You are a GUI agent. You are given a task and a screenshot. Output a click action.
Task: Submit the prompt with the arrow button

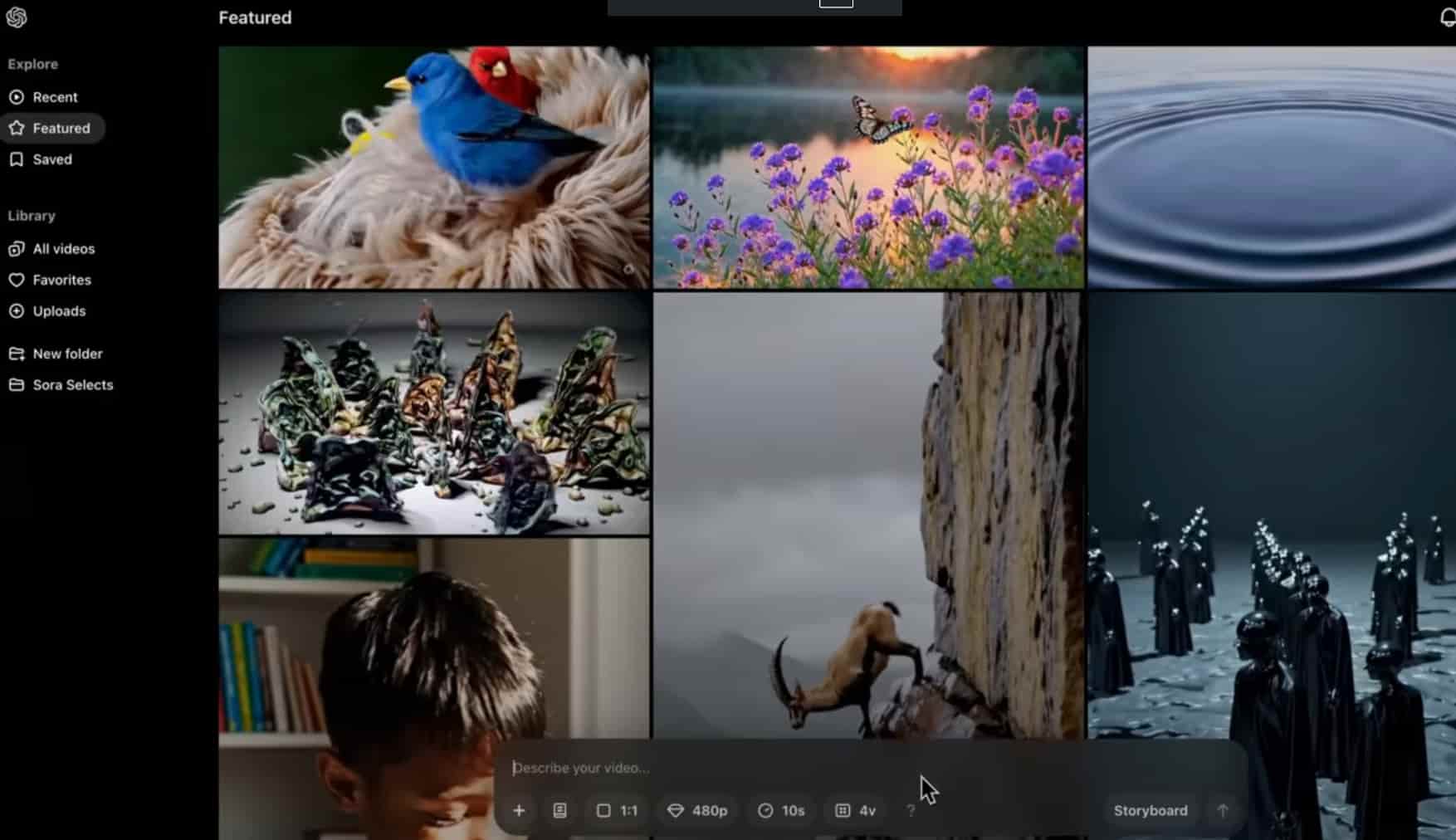click(x=1223, y=811)
